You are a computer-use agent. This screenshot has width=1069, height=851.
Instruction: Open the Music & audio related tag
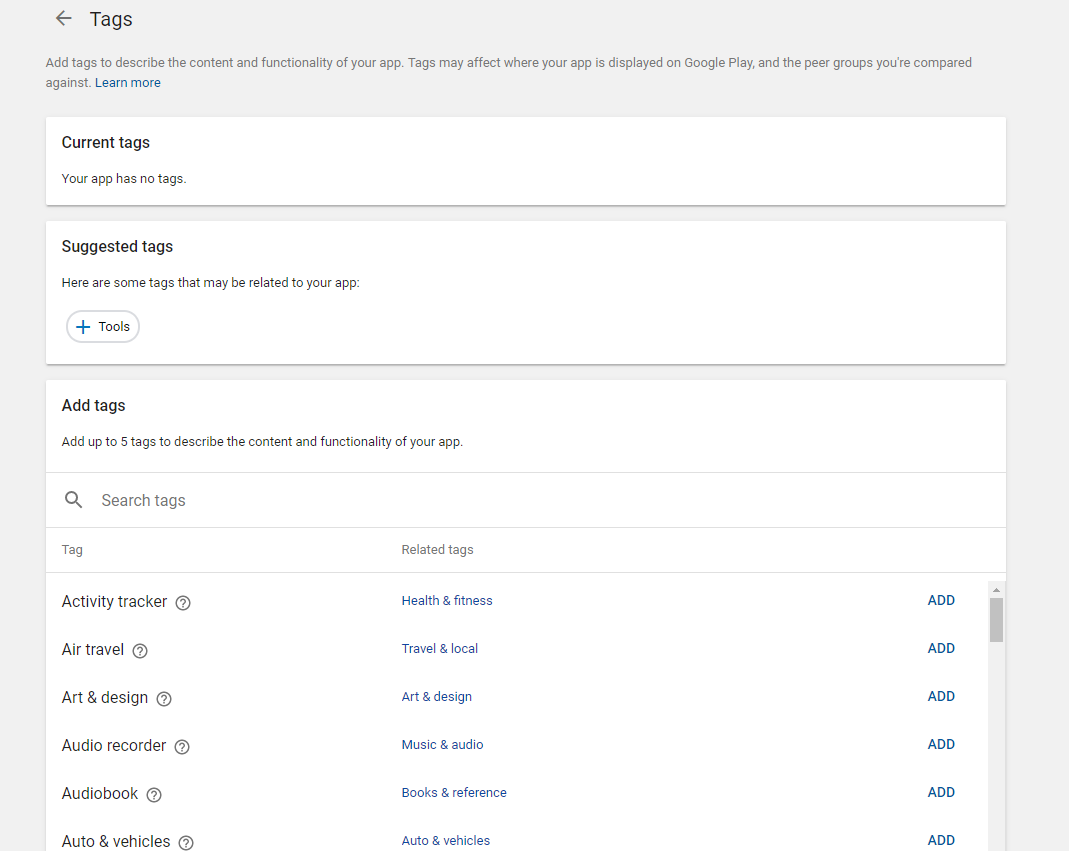coord(442,744)
